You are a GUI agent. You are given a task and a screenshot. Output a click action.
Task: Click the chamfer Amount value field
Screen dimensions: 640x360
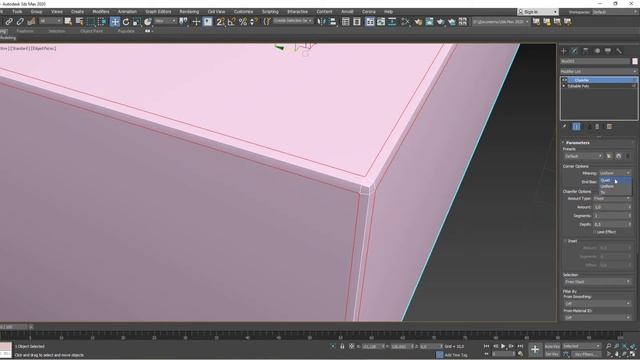click(610, 207)
